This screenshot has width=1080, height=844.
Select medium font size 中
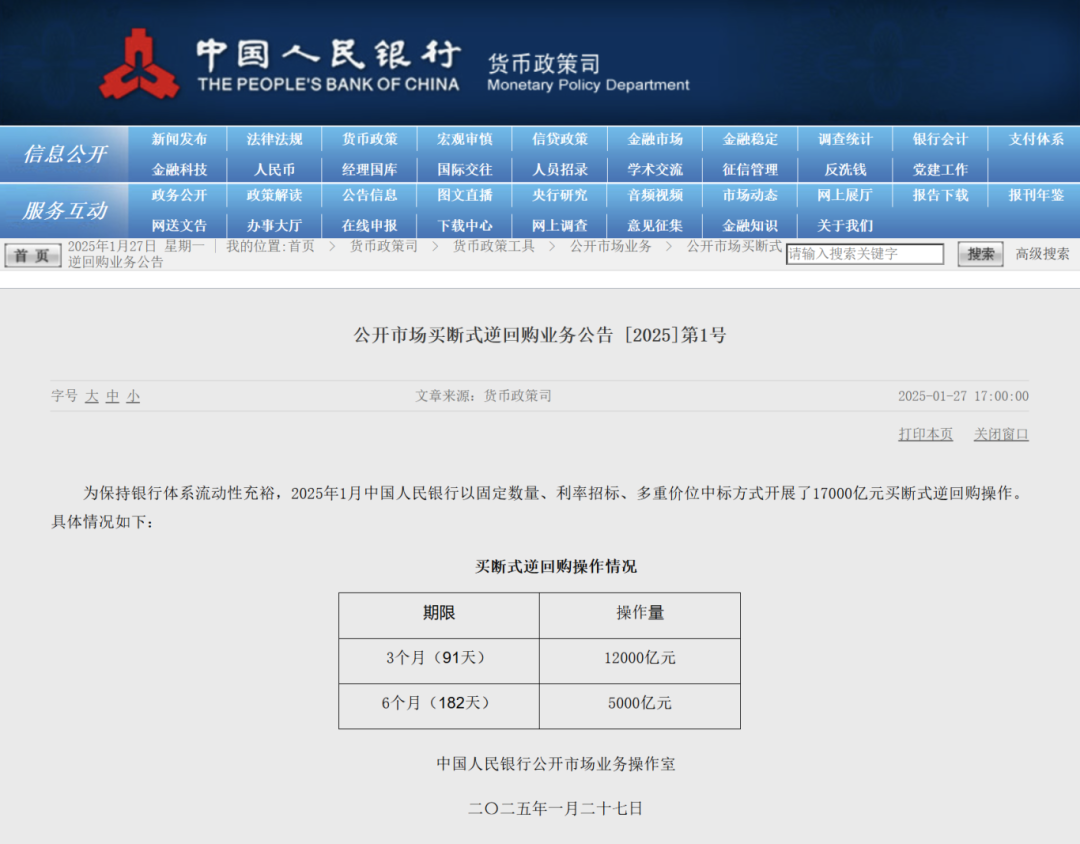click(x=113, y=396)
